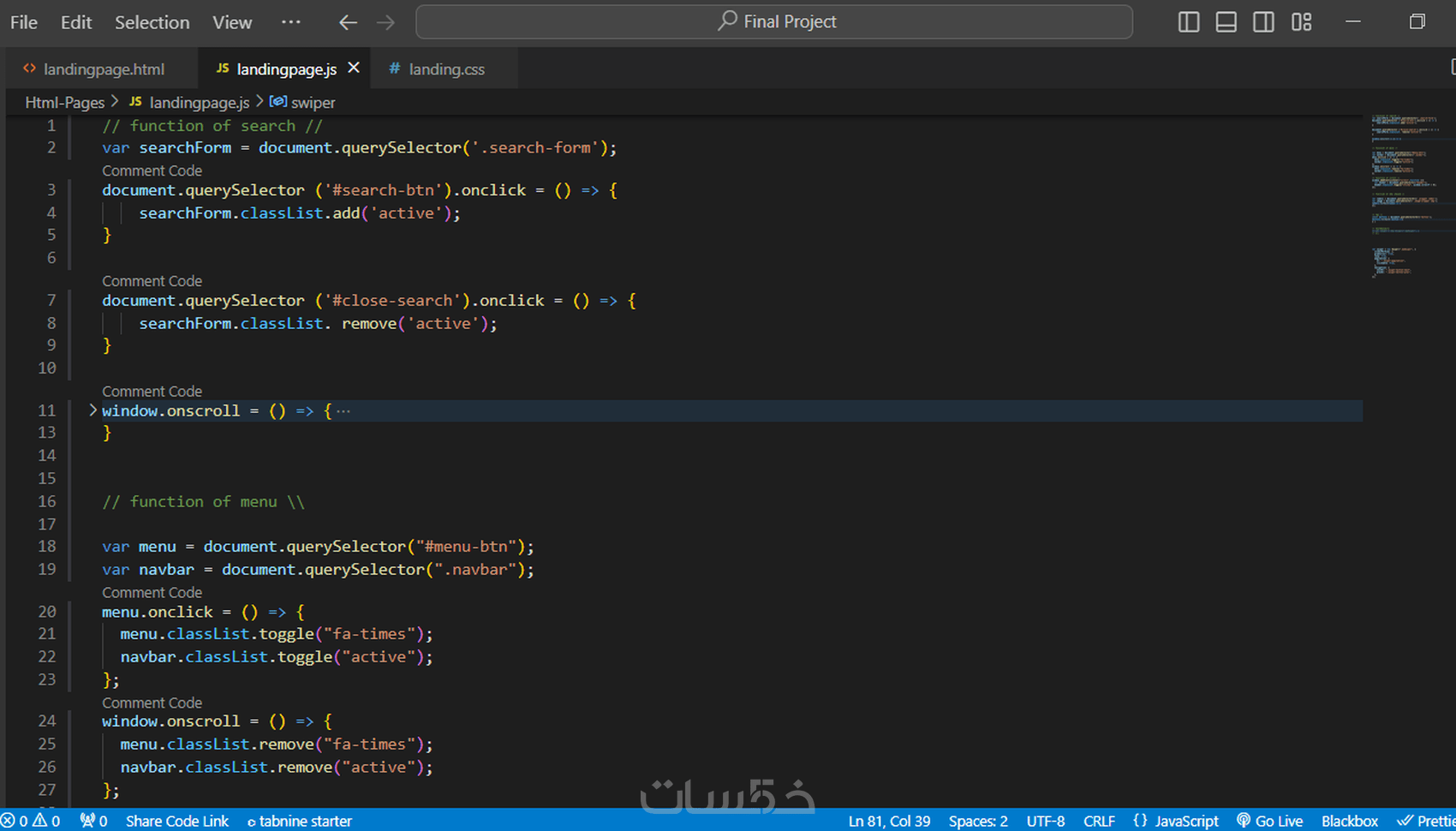Click the Share Code Link button
The image size is (1456, 831).
pyautogui.click(x=176, y=821)
